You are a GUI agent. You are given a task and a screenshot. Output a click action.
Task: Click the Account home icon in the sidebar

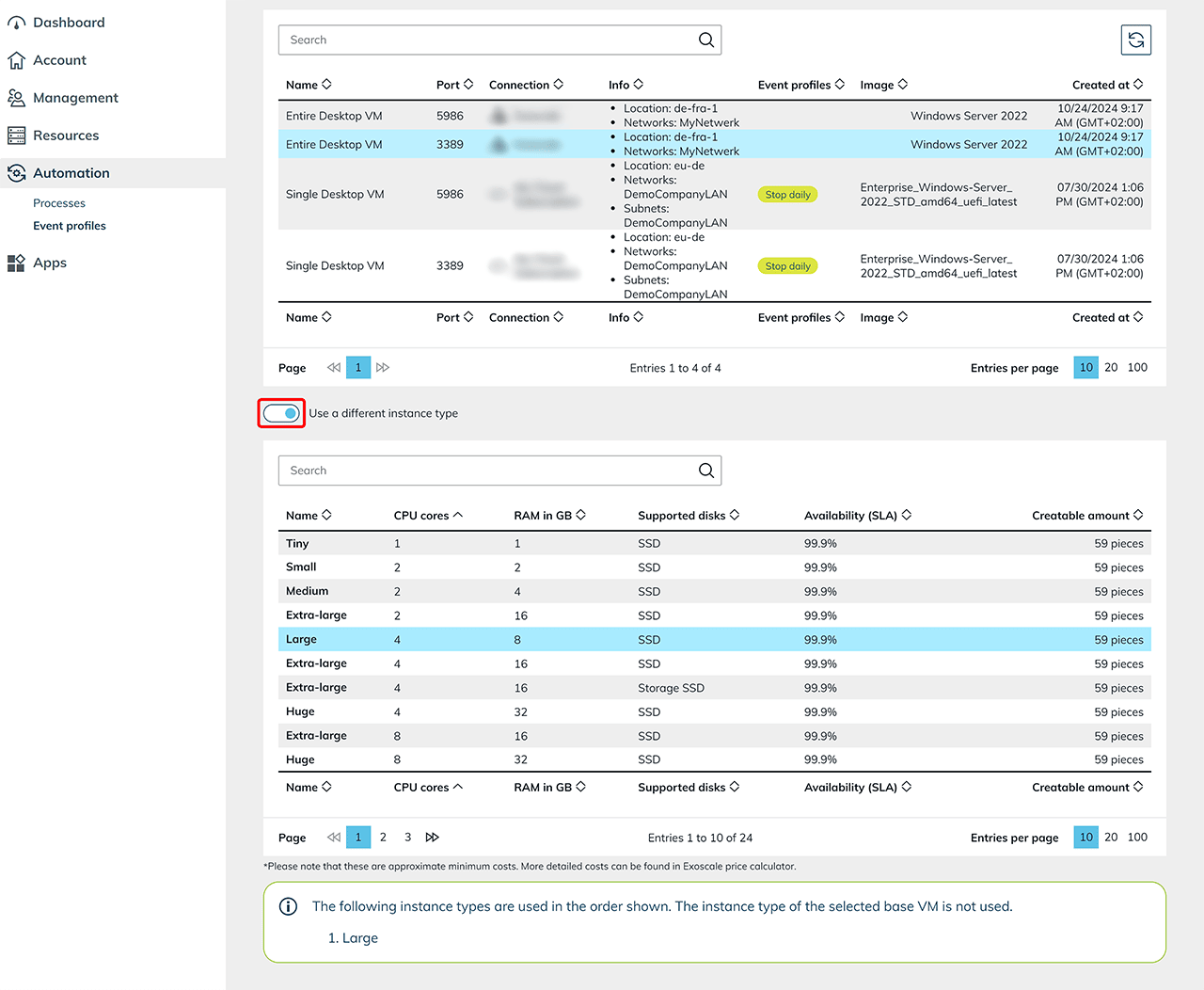[x=17, y=60]
